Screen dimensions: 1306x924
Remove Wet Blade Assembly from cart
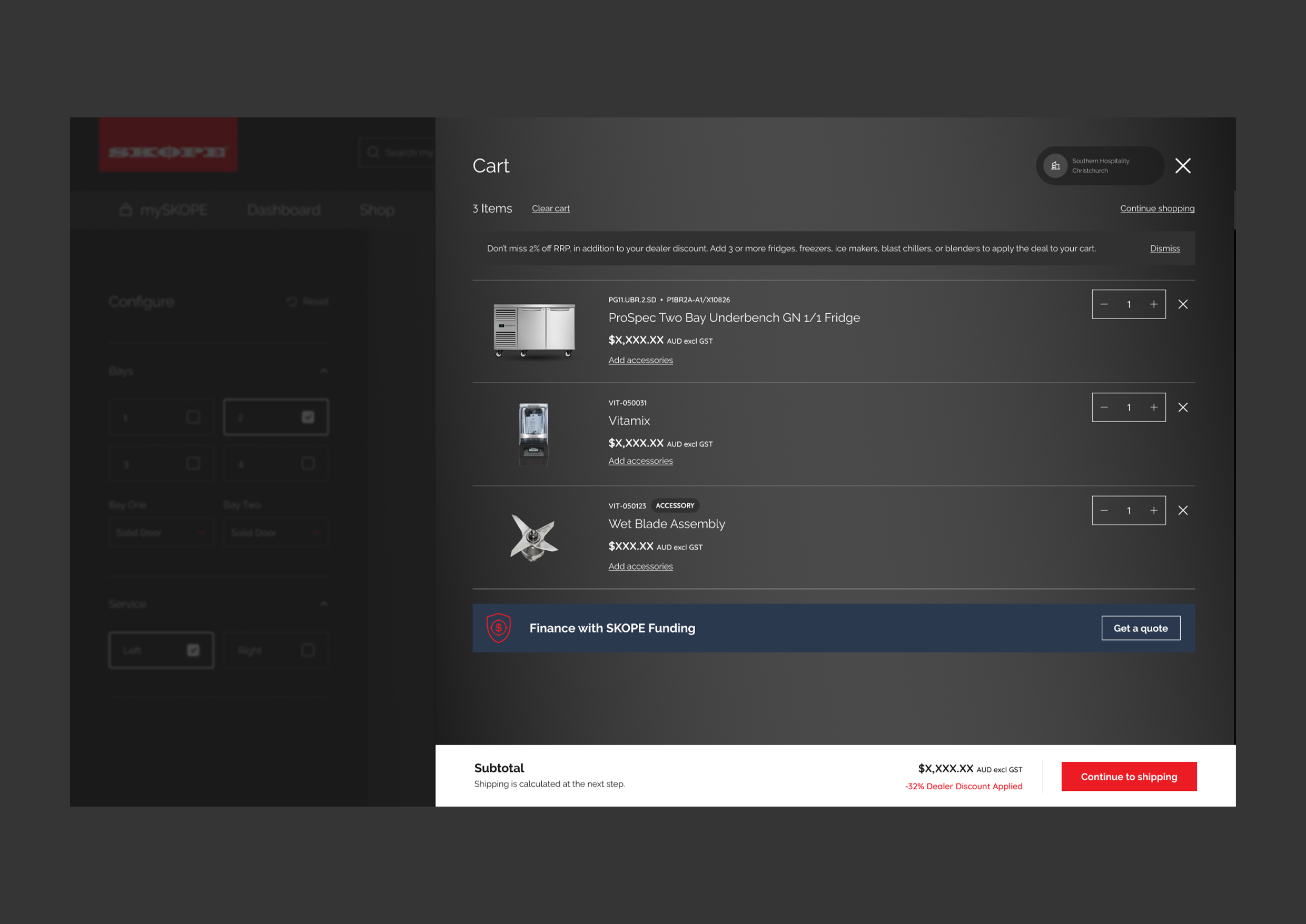(1183, 510)
